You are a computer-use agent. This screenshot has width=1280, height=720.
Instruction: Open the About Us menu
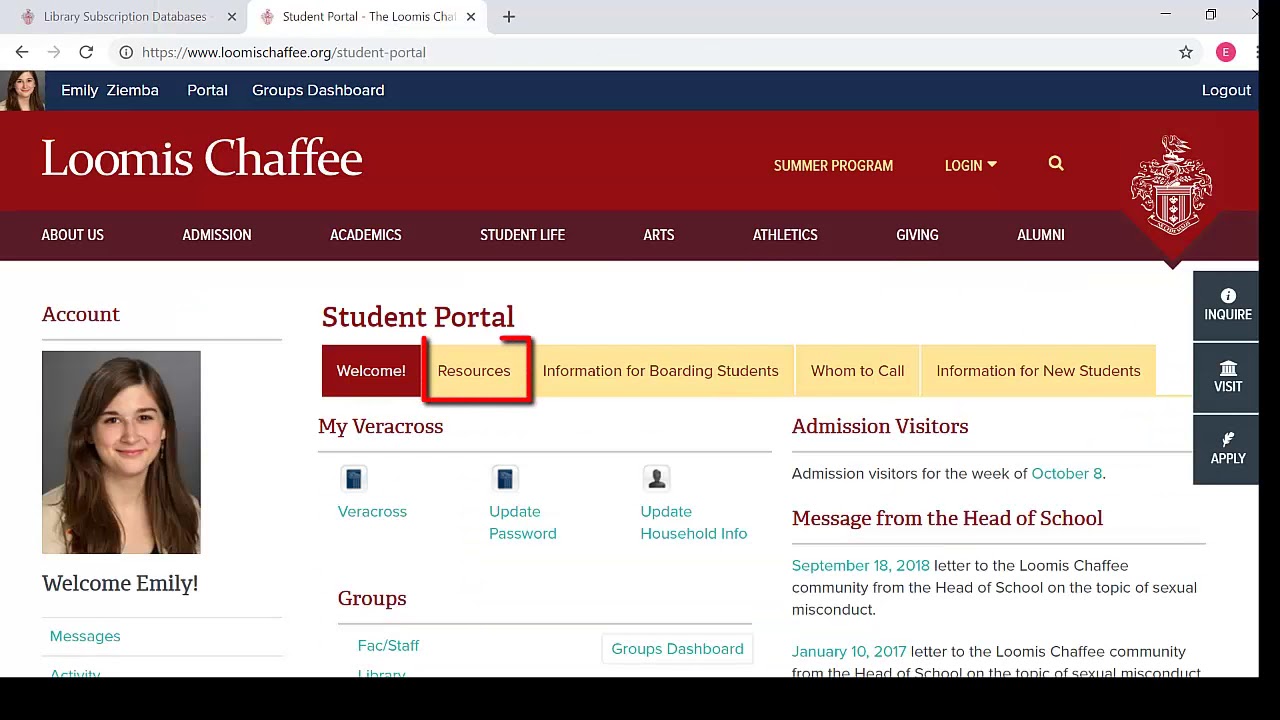click(73, 235)
